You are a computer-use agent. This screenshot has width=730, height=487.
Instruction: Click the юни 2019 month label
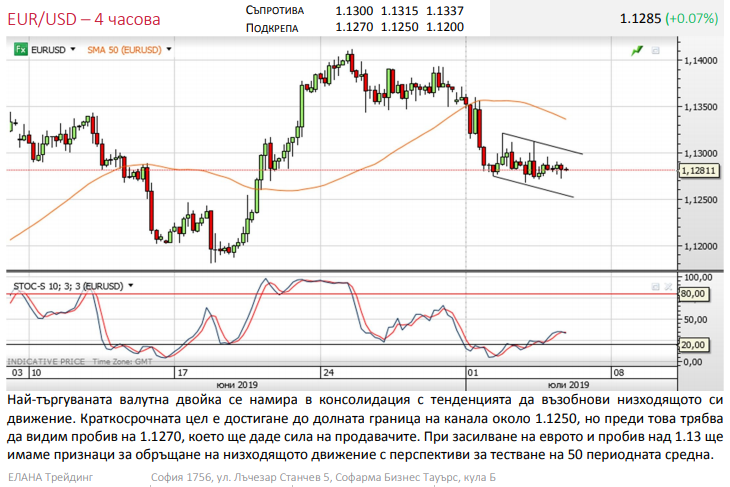pos(237,385)
